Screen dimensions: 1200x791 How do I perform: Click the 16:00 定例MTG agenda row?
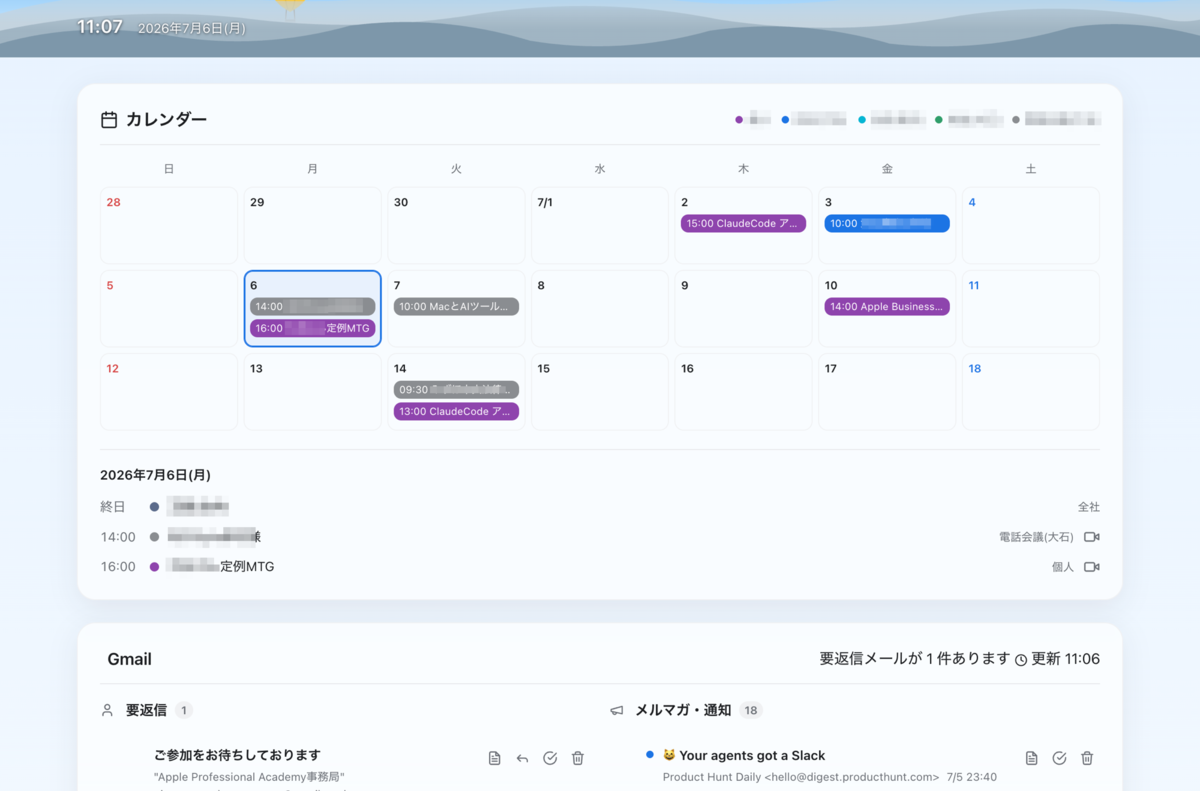(600, 567)
